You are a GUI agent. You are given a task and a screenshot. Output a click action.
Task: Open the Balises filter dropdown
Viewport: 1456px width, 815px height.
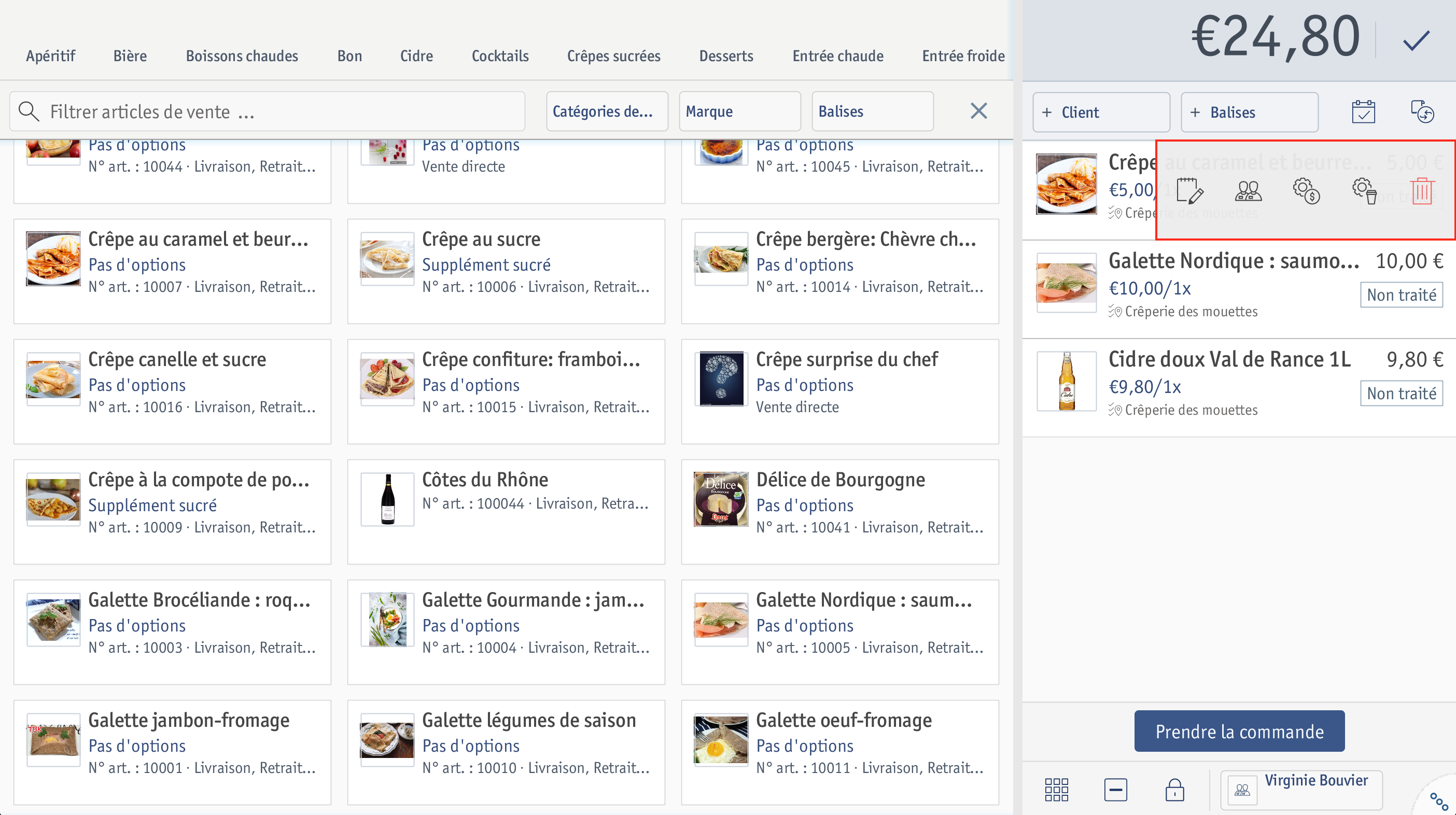pos(873,111)
